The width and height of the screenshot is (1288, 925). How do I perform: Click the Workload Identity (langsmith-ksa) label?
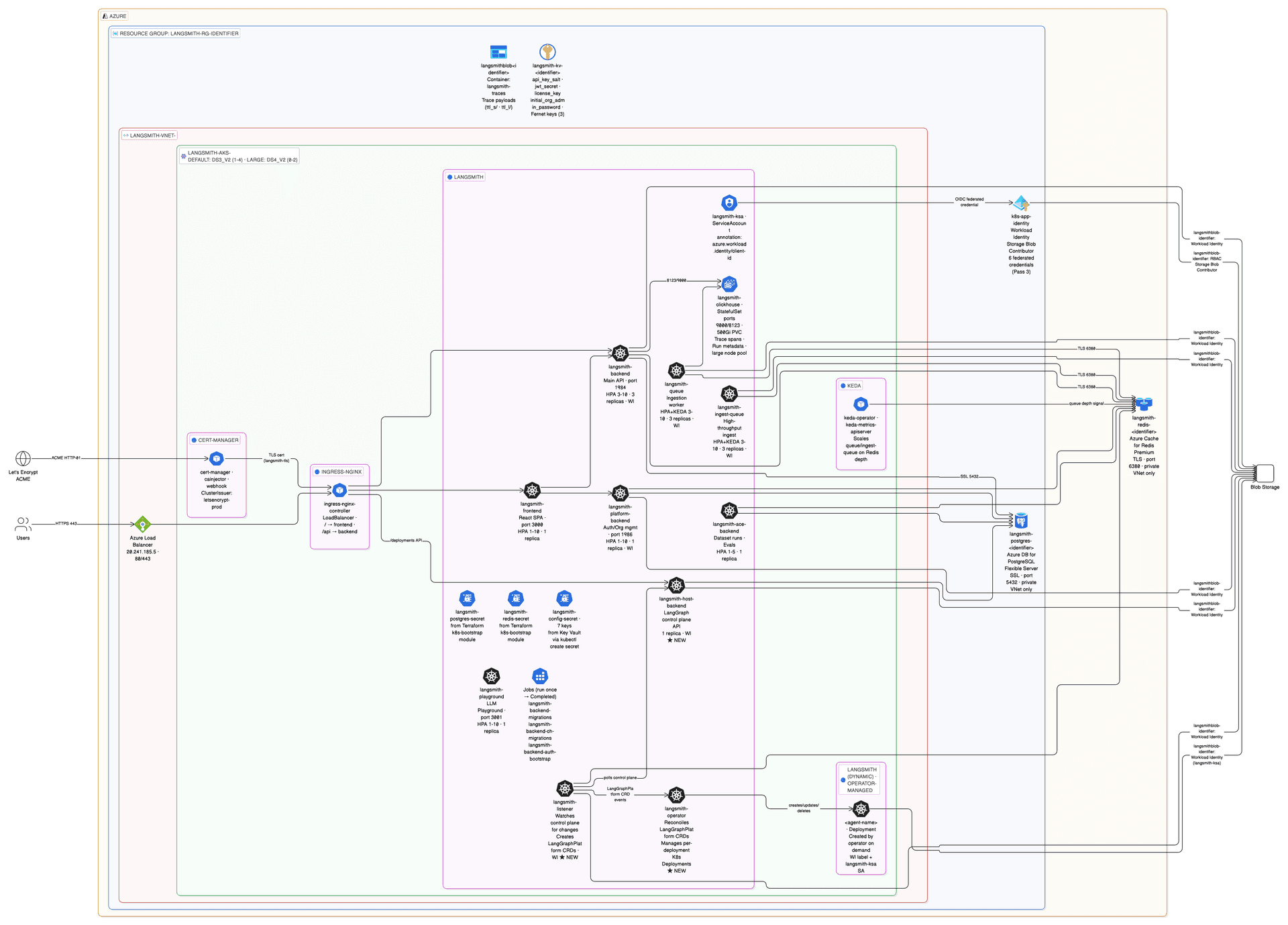click(x=1207, y=754)
